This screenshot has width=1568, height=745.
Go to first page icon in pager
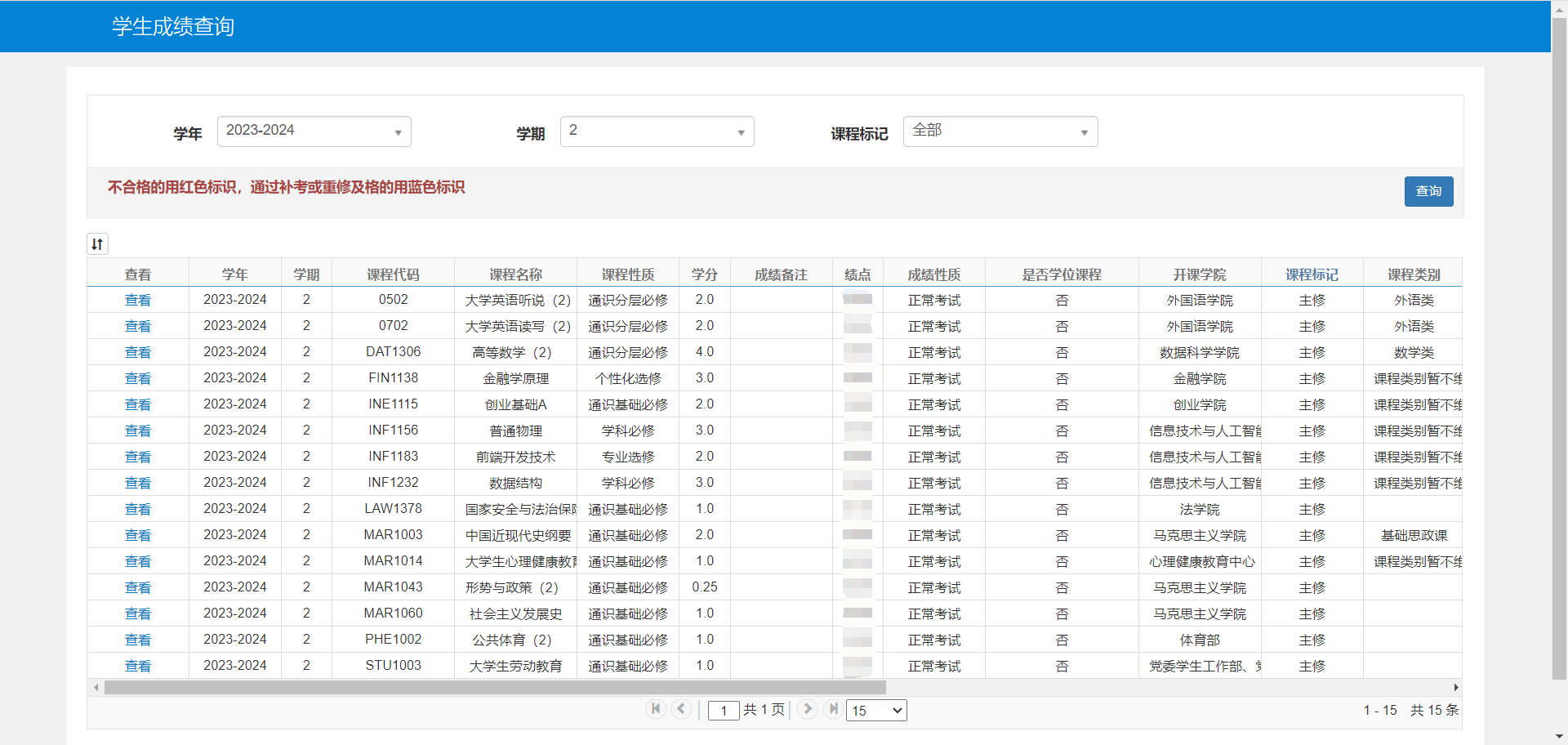(x=656, y=709)
